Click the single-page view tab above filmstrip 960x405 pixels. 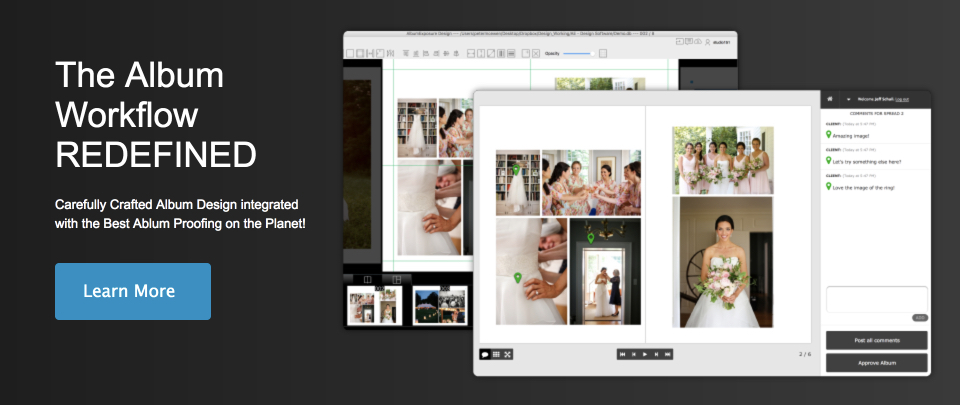[367, 279]
